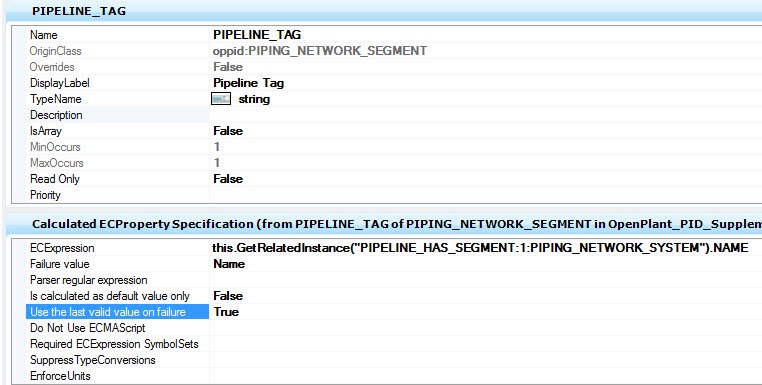Click the Name failure value field
This screenshot has width=762, height=385.
(229, 264)
